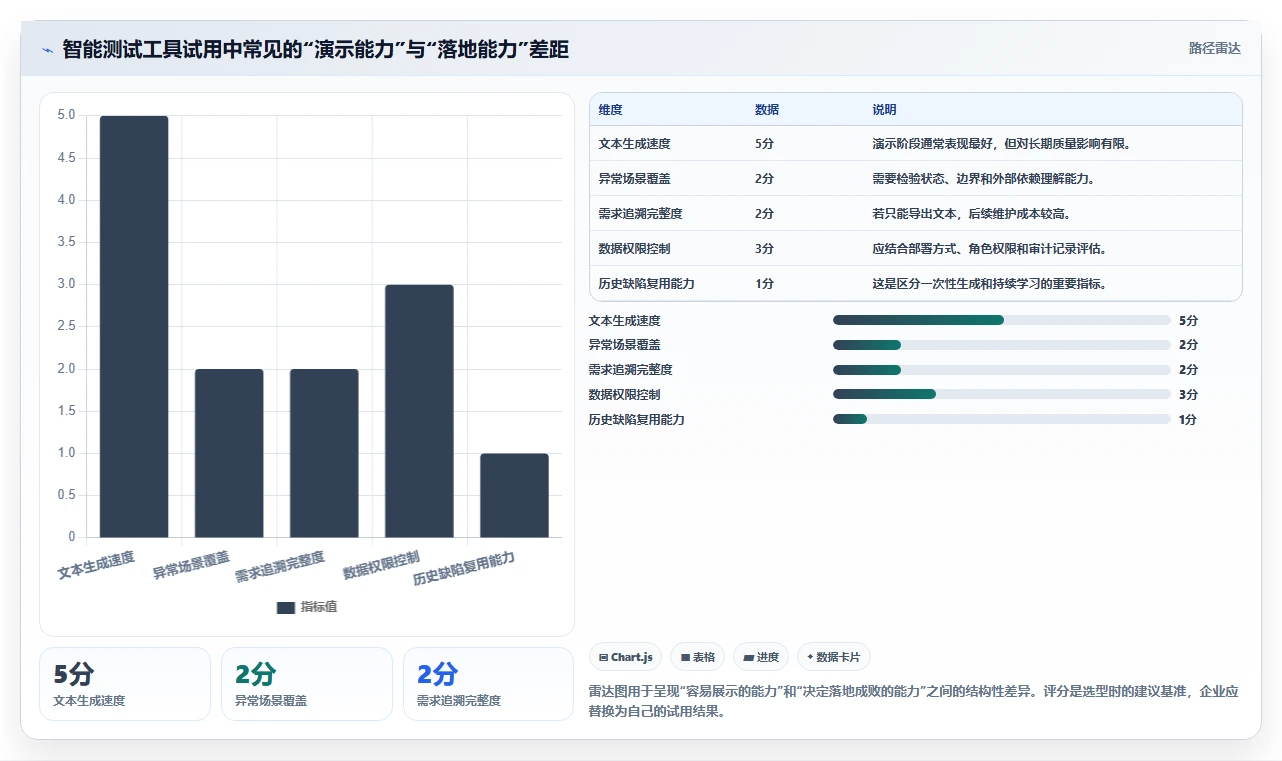Select the Chart.js tag chip
Screen dimensions: 1282x761
point(625,657)
